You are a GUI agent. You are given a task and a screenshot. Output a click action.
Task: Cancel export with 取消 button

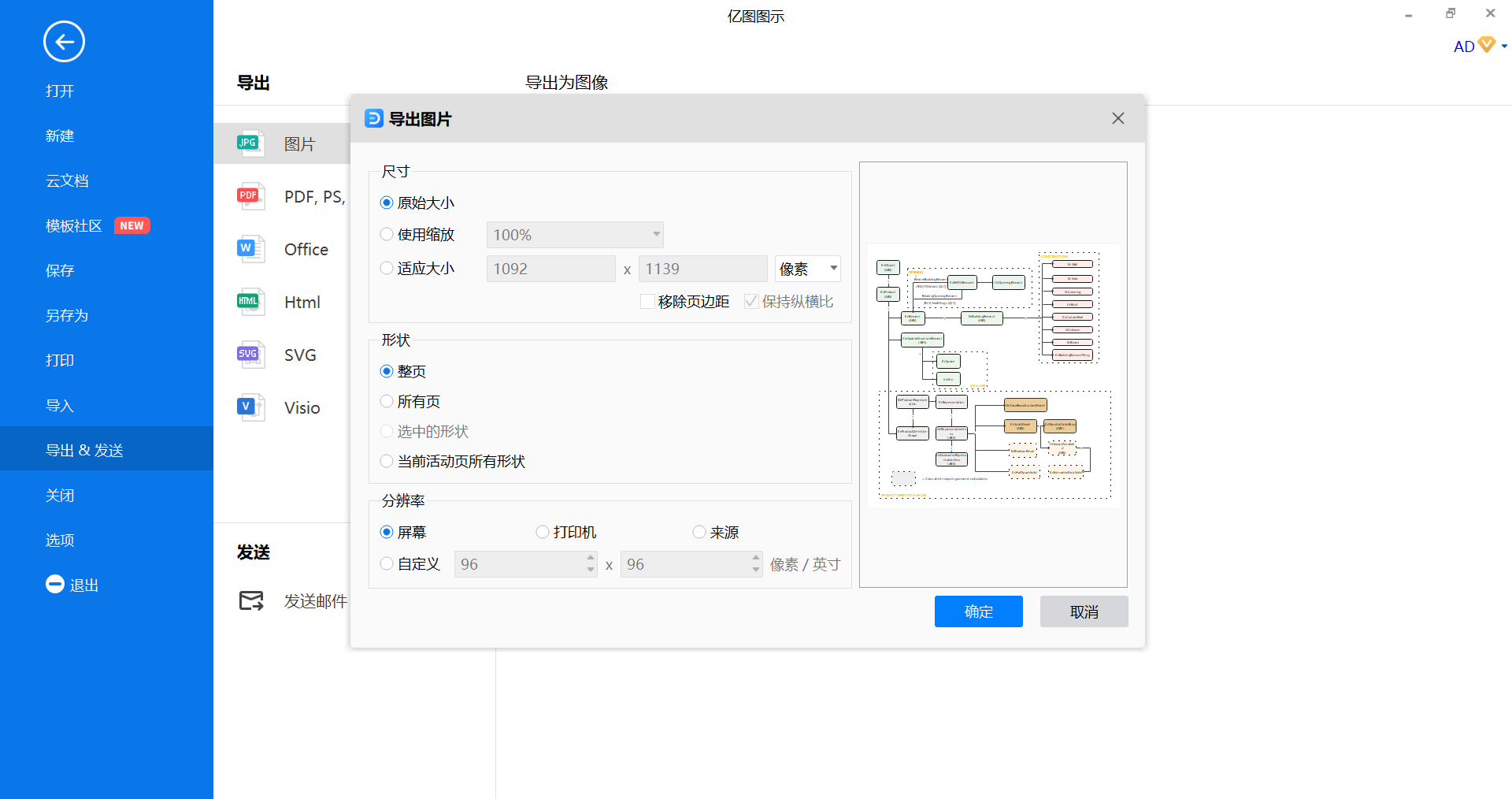(1084, 611)
